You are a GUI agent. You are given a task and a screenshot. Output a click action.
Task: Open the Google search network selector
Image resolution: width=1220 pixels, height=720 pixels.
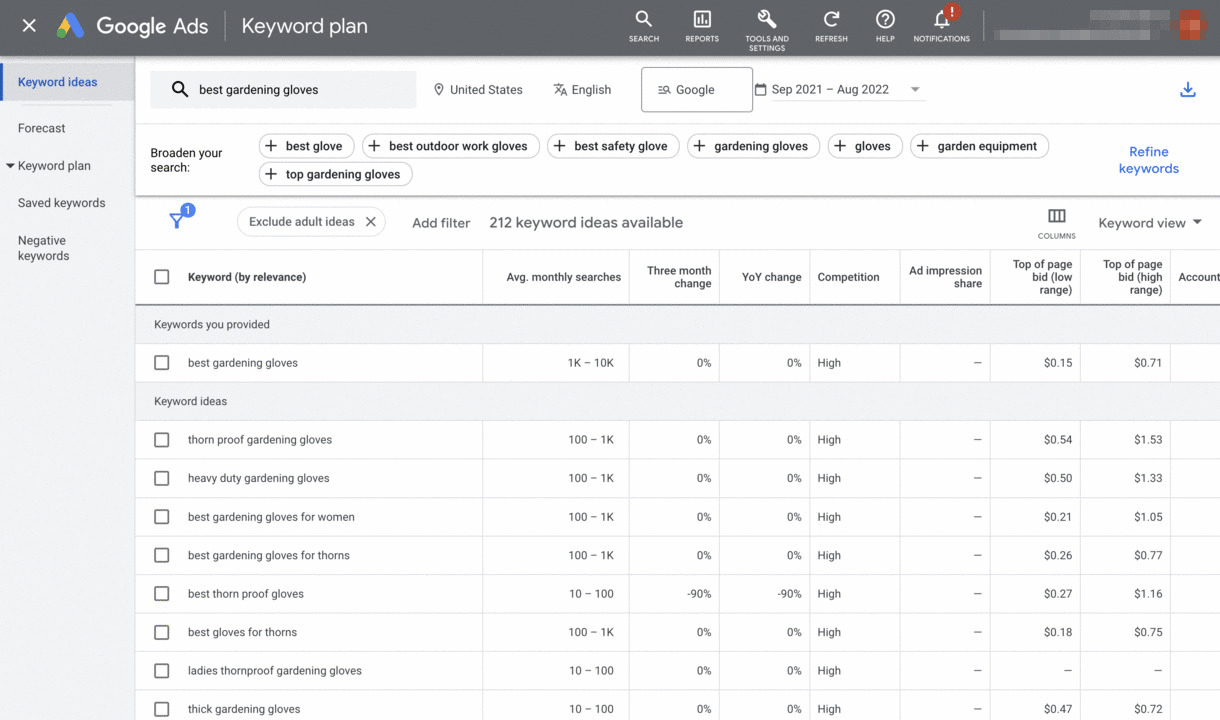696,89
